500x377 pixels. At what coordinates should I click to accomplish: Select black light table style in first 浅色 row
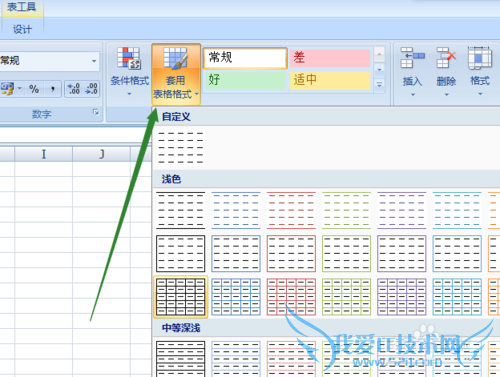pos(180,210)
